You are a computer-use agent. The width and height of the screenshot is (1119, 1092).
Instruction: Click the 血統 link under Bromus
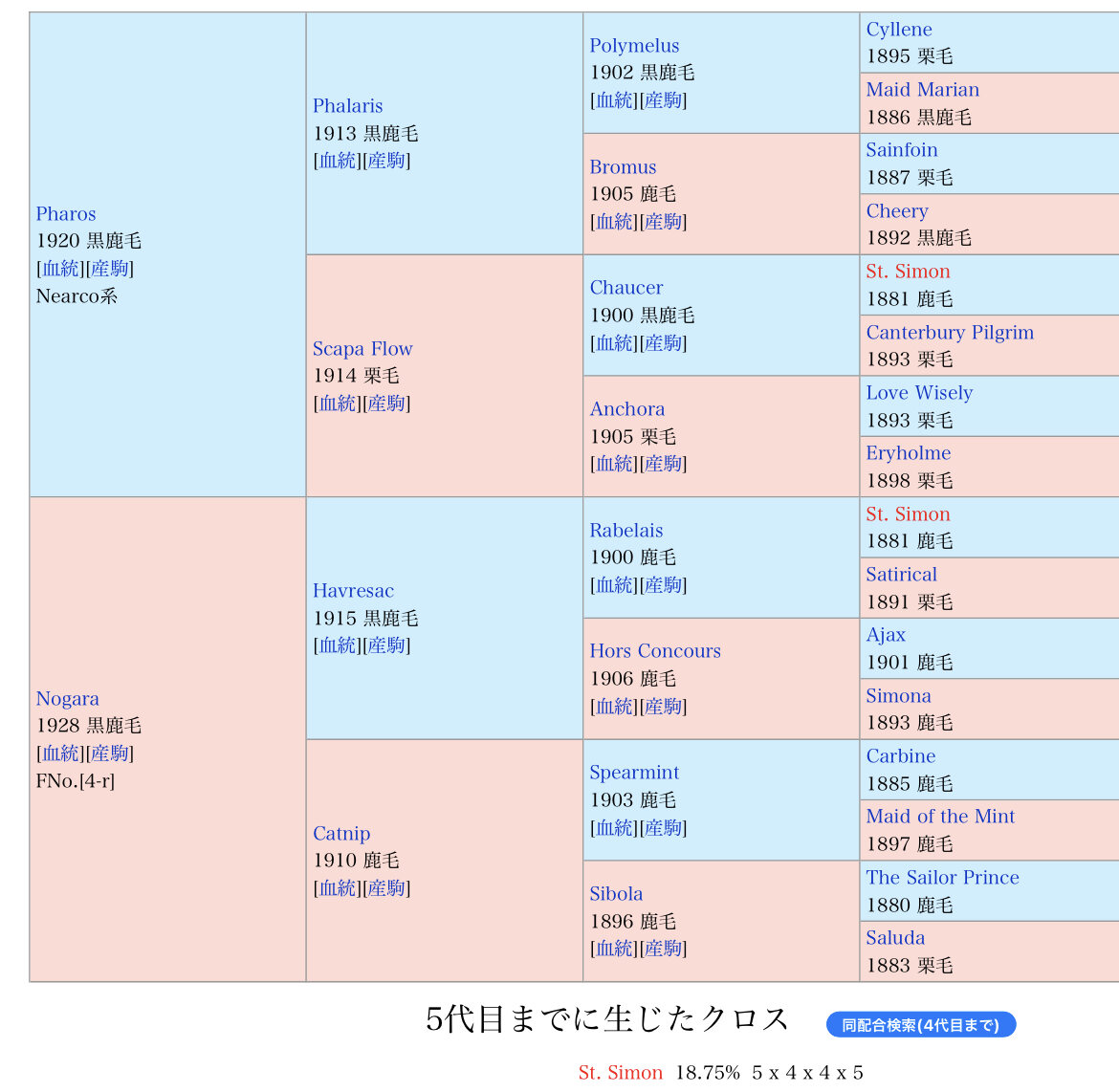coord(614,222)
